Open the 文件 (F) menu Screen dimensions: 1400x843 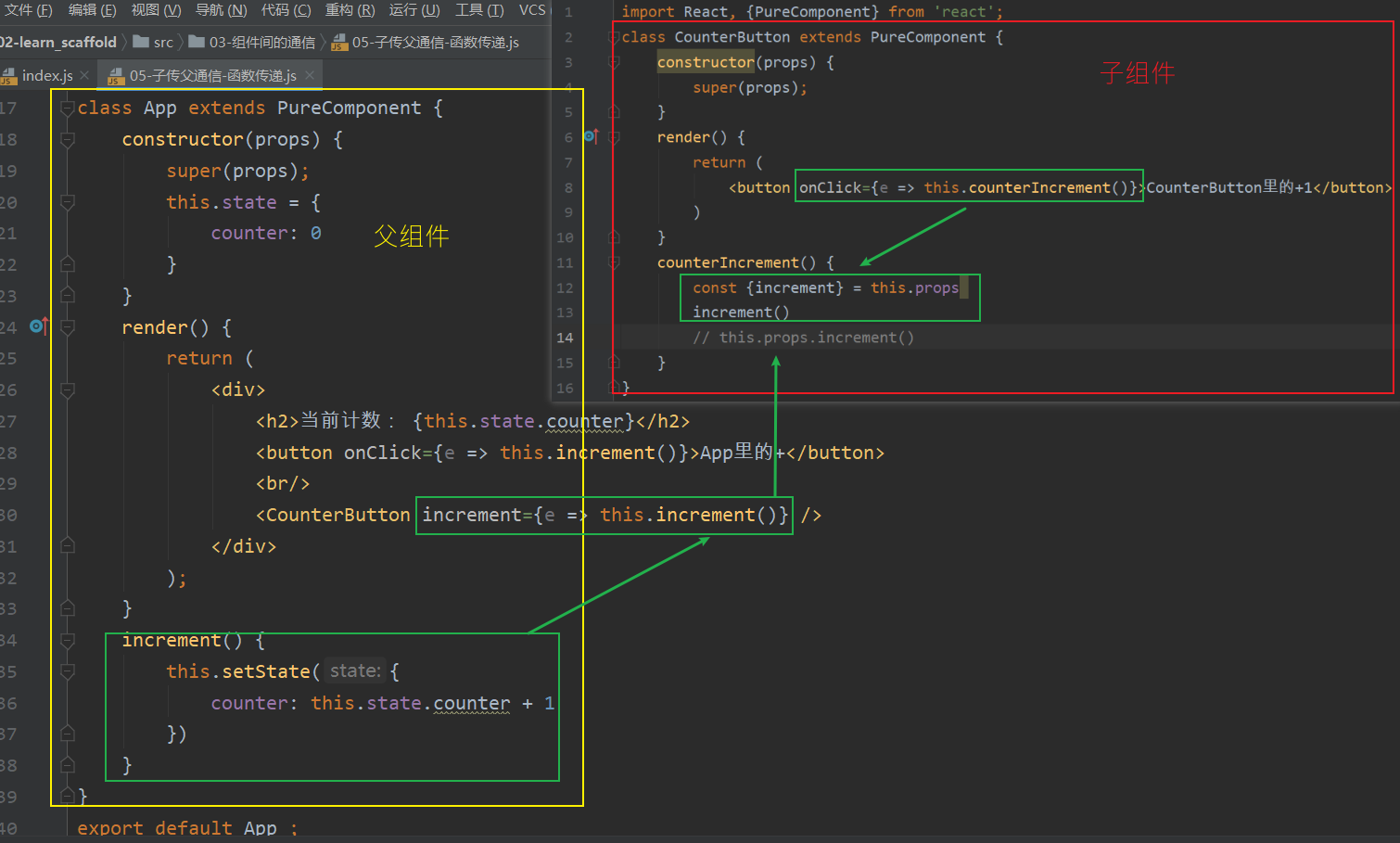click(x=28, y=10)
